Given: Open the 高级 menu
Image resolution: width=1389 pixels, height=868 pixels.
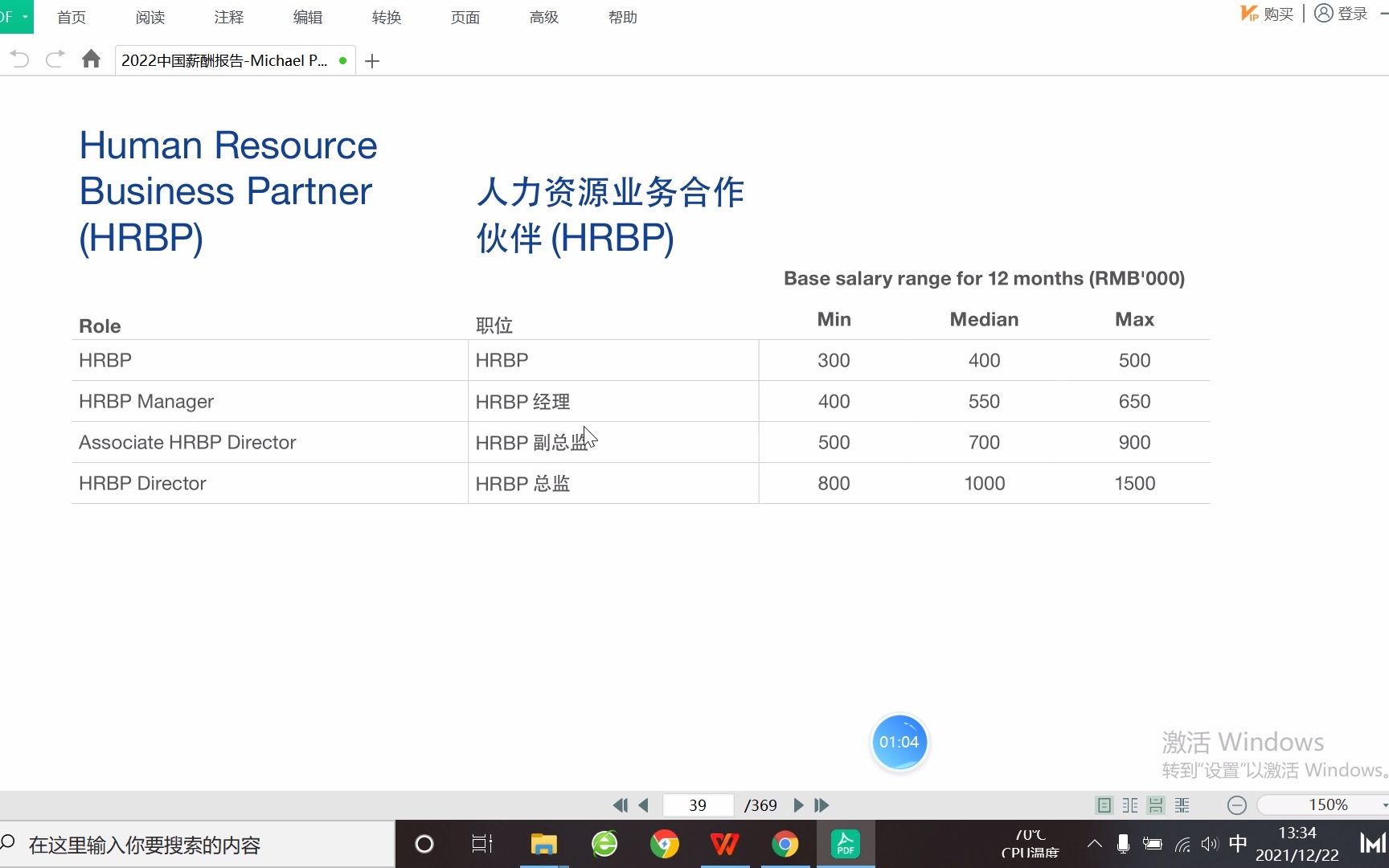Looking at the screenshot, I should [x=544, y=17].
